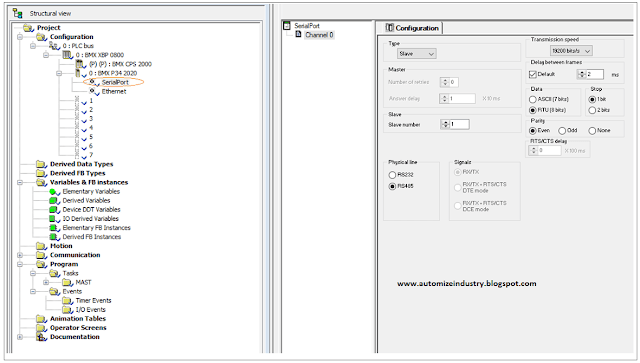Click the Elementary FB Instances icon
The height and width of the screenshot is (363, 640).
54,228
